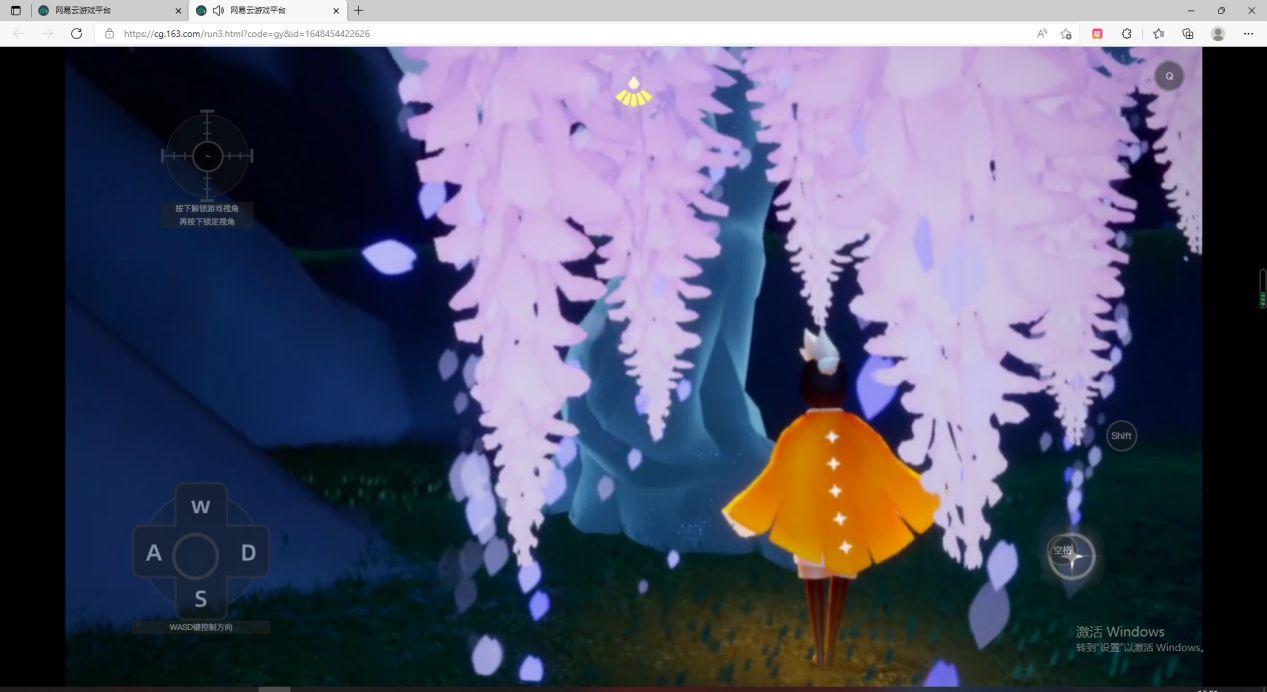The image size is (1267, 692).
Task: Refresh the current page
Action: click(x=76, y=33)
